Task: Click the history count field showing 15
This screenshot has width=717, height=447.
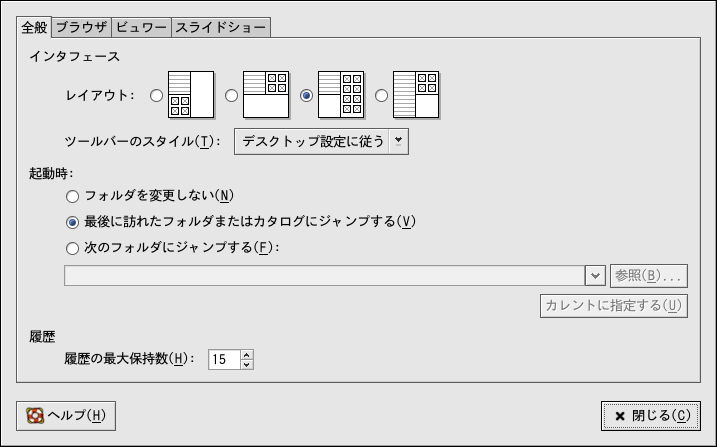Action: [223, 359]
